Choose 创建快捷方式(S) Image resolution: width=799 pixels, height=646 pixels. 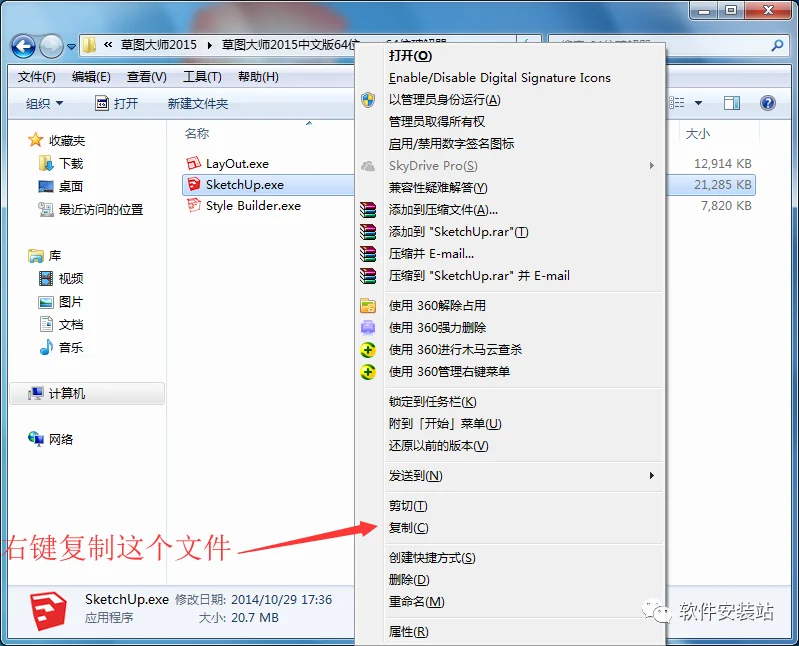point(510,557)
